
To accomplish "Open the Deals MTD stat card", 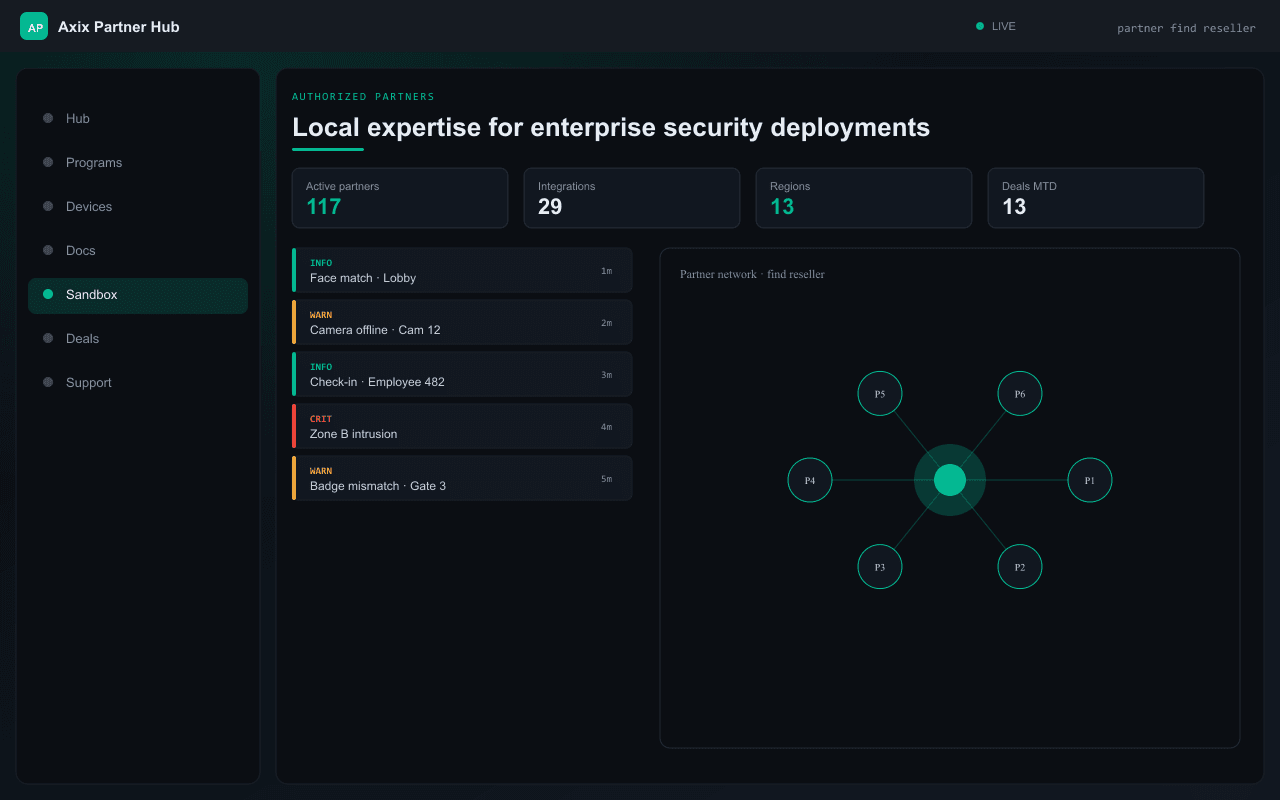I will pos(1096,198).
